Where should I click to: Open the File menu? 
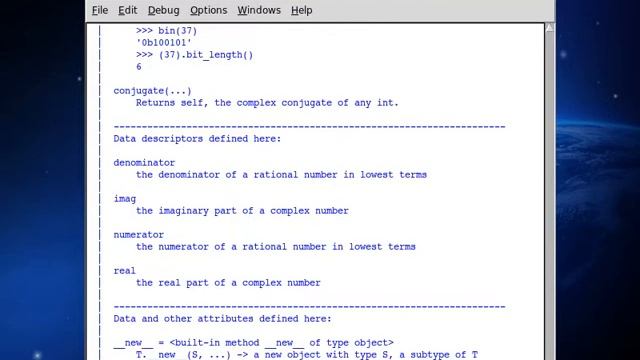[x=100, y=10]
